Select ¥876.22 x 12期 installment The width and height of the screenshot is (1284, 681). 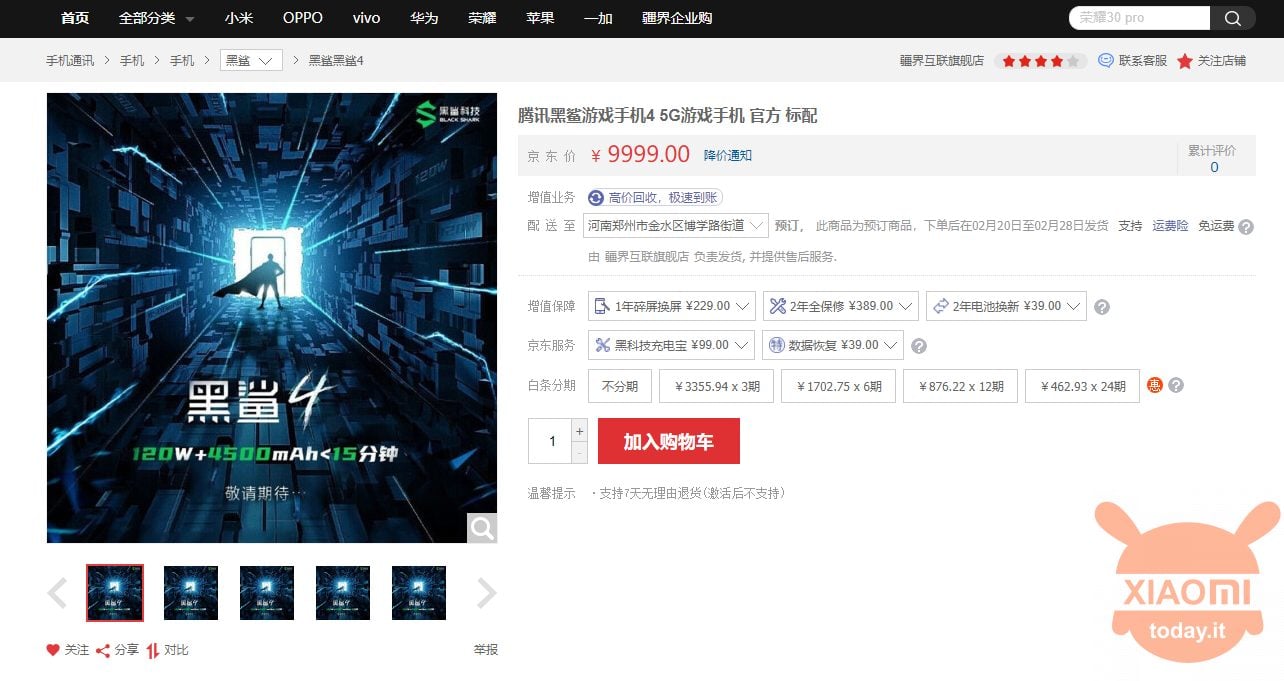pyautogui.click(x=961, y=386)
